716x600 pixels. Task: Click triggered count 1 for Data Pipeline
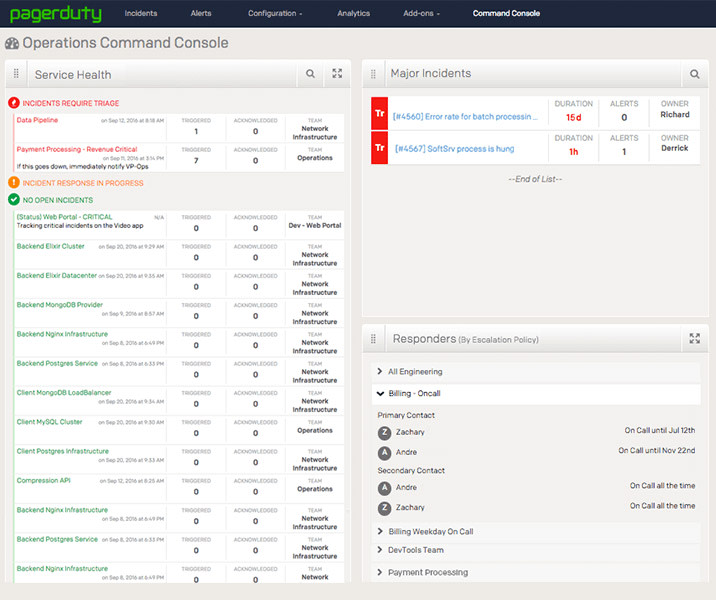196,131
